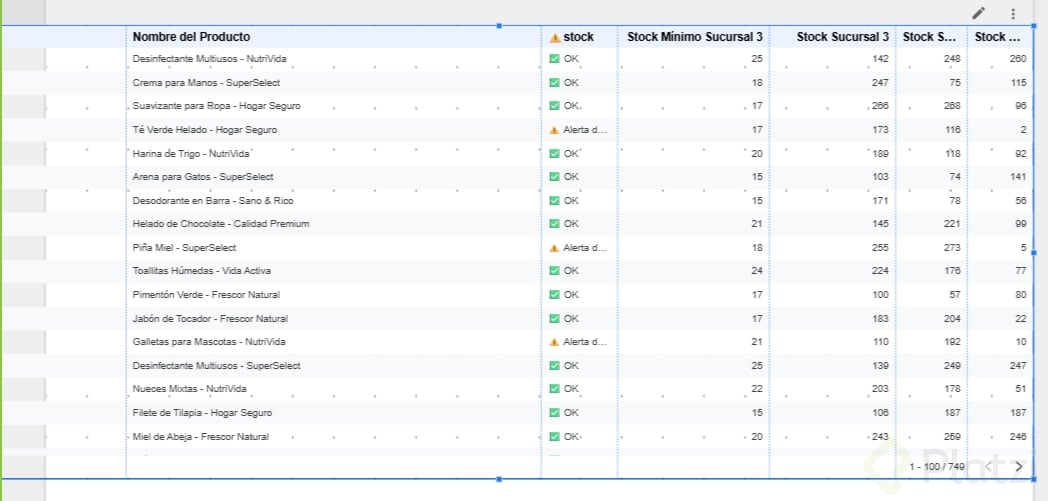The height and width of the screenshot is (501, 1048).
Task: Click alert icon for Piña Miel row
Action: coord(554,248)
